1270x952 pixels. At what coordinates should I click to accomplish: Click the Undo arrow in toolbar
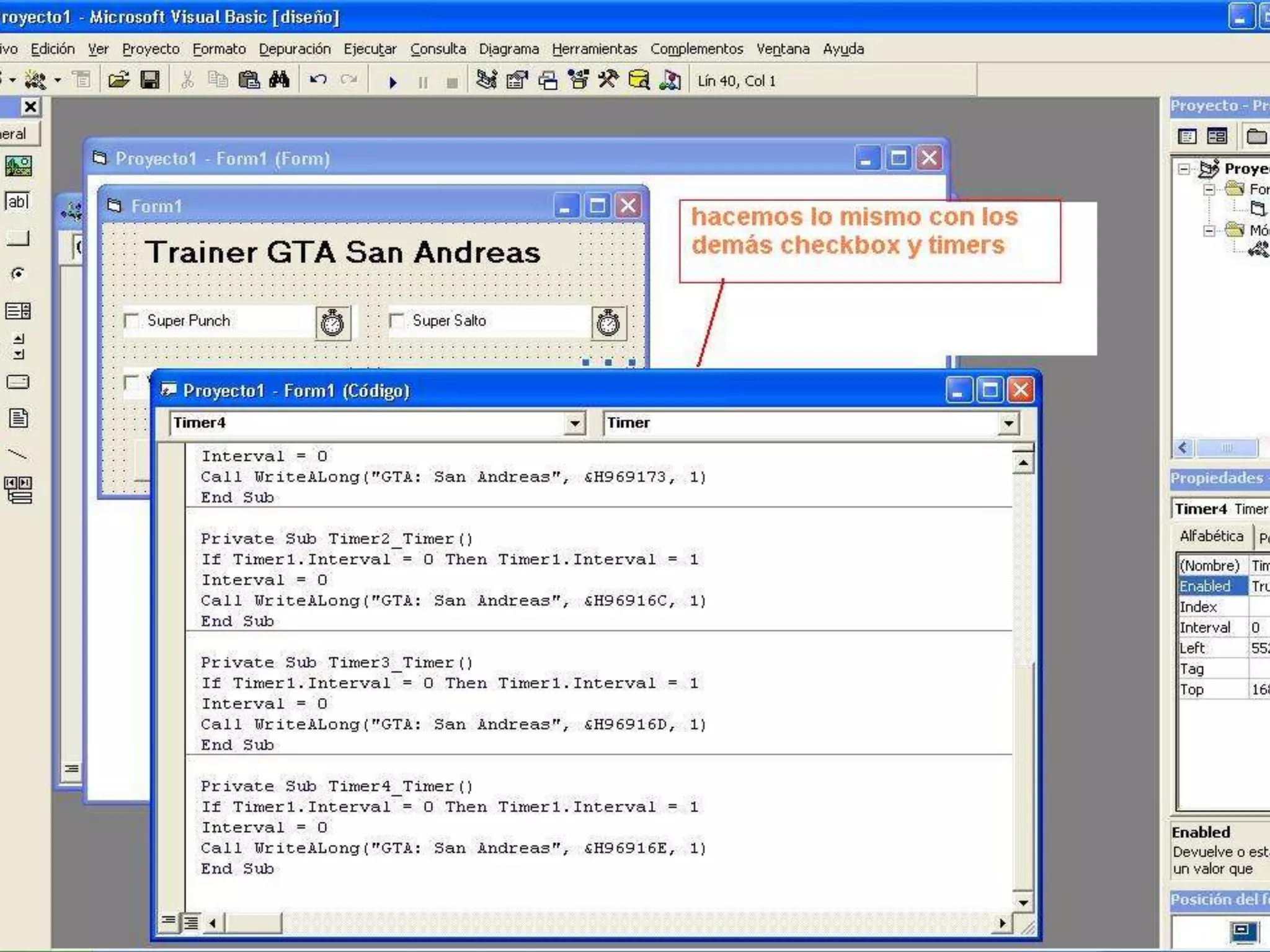pyautogui.click(x=318, y=81)
